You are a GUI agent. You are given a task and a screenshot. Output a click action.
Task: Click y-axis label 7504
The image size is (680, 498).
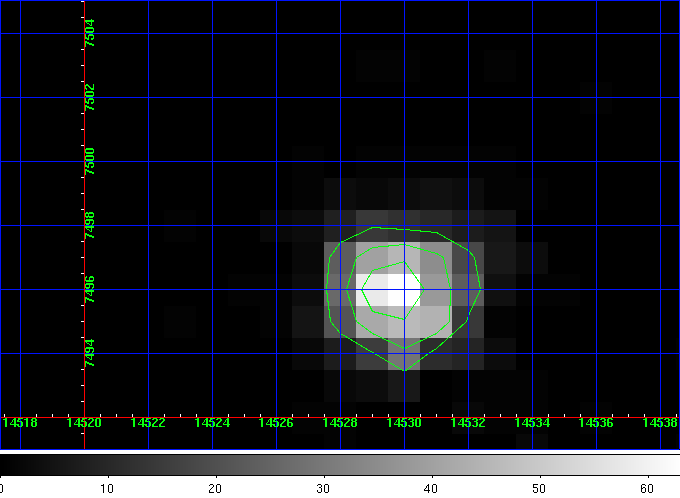pos(90,33)
